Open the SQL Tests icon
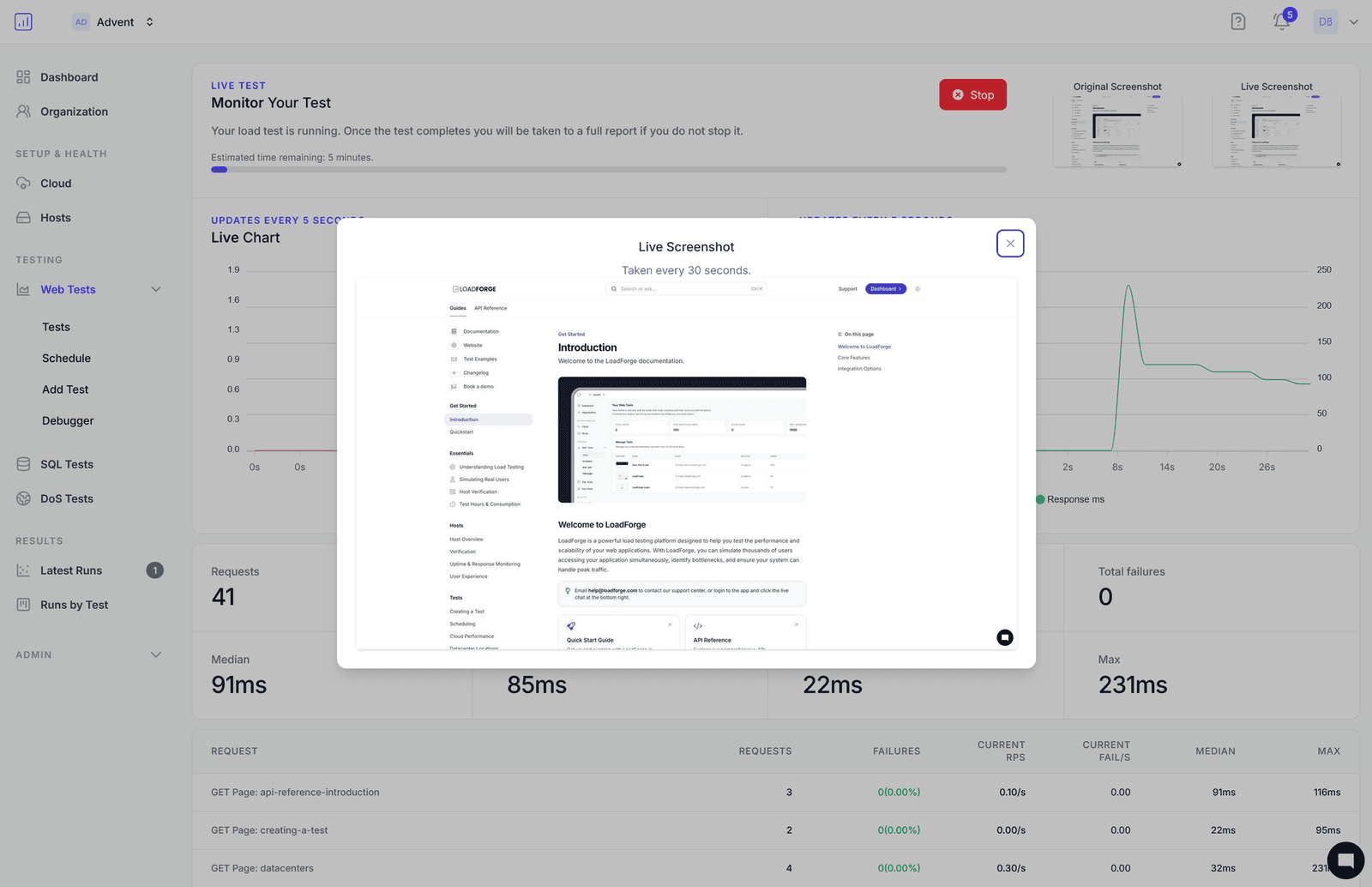This screenshot has width=1372, height=887. pyautogui.click(x=24, y=463)
